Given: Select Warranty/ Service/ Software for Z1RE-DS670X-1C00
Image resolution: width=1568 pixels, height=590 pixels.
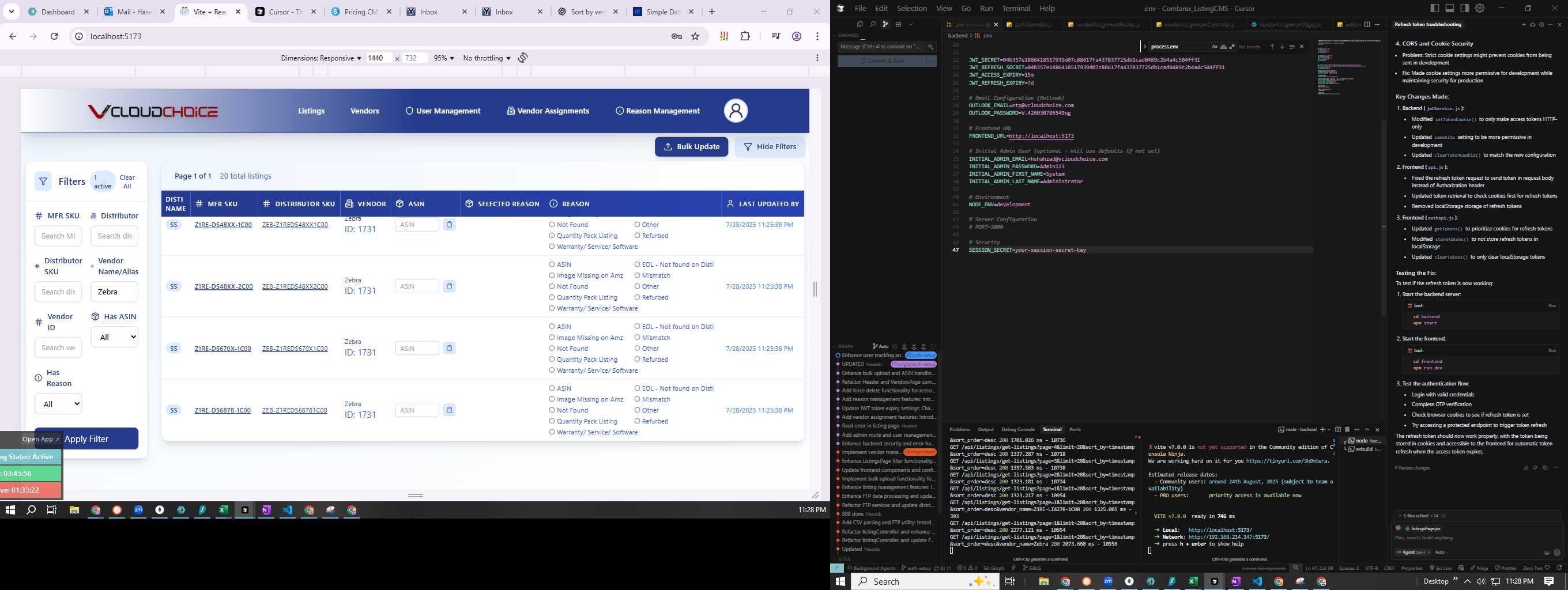Looking at the screenshot, I should click(552, 370).
